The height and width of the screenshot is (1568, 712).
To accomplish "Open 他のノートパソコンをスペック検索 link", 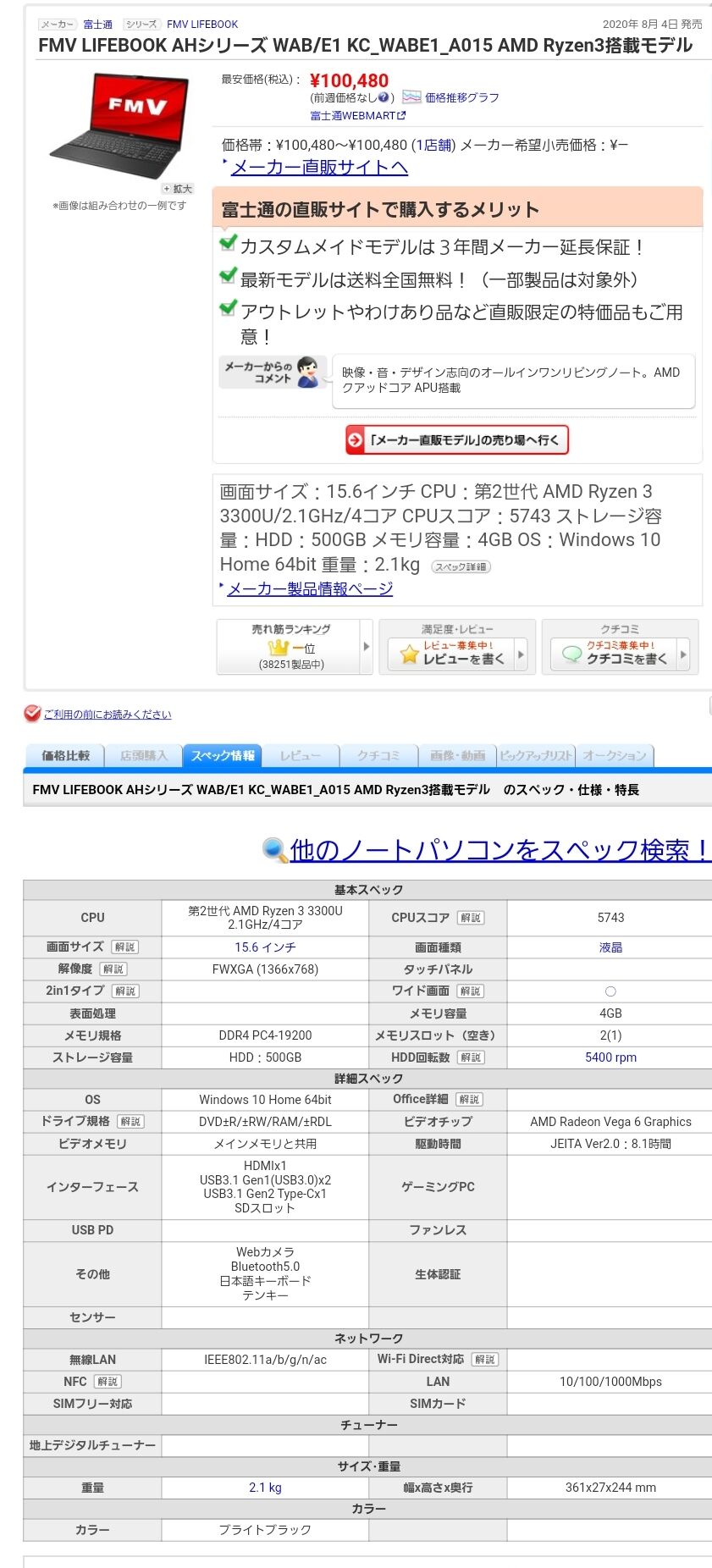I will click(x=500, y=850).
